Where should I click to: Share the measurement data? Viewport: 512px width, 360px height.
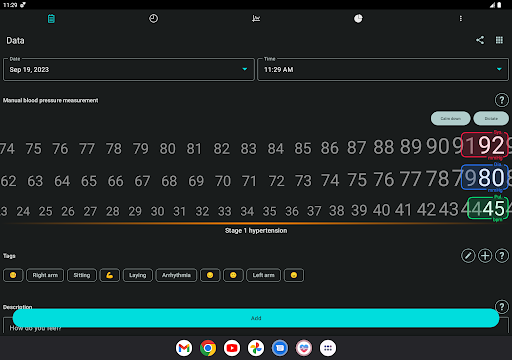coord(480,40)
